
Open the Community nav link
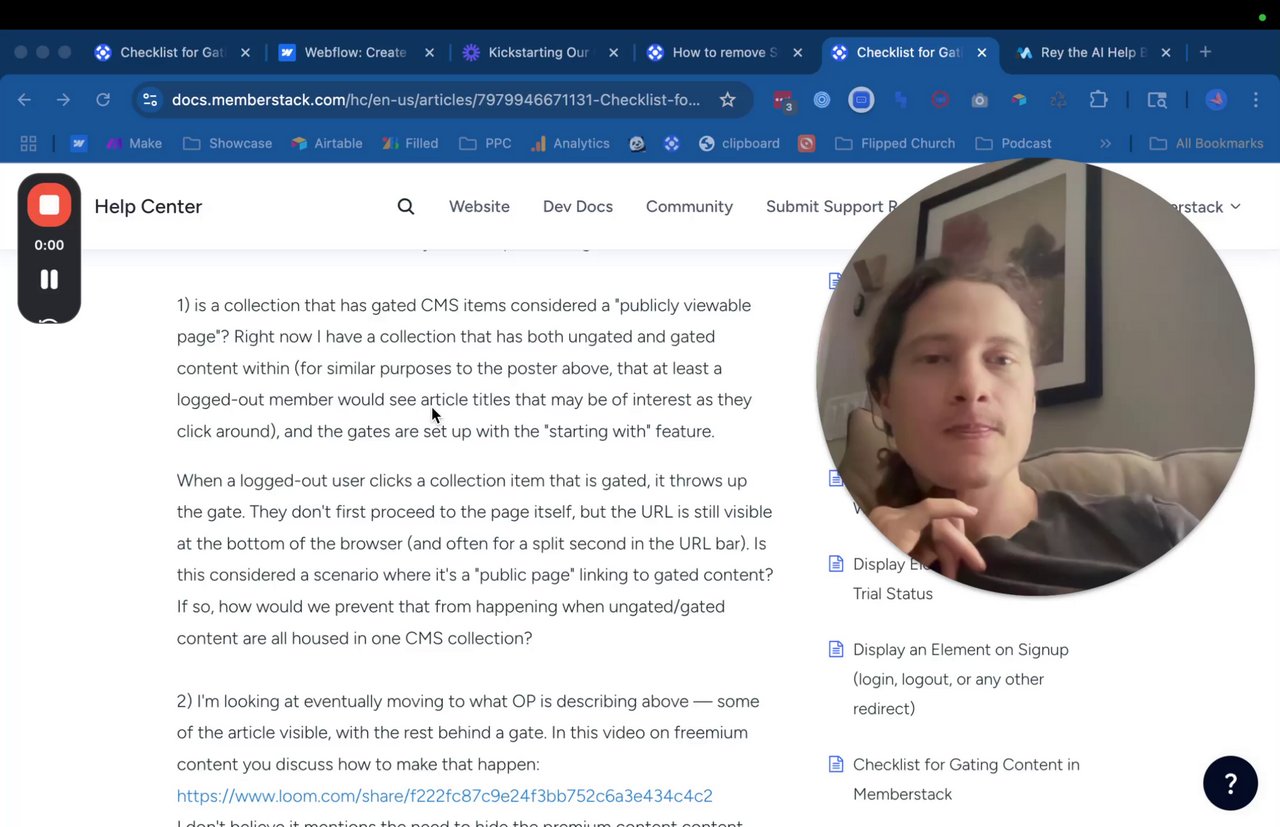click(689, 206)
